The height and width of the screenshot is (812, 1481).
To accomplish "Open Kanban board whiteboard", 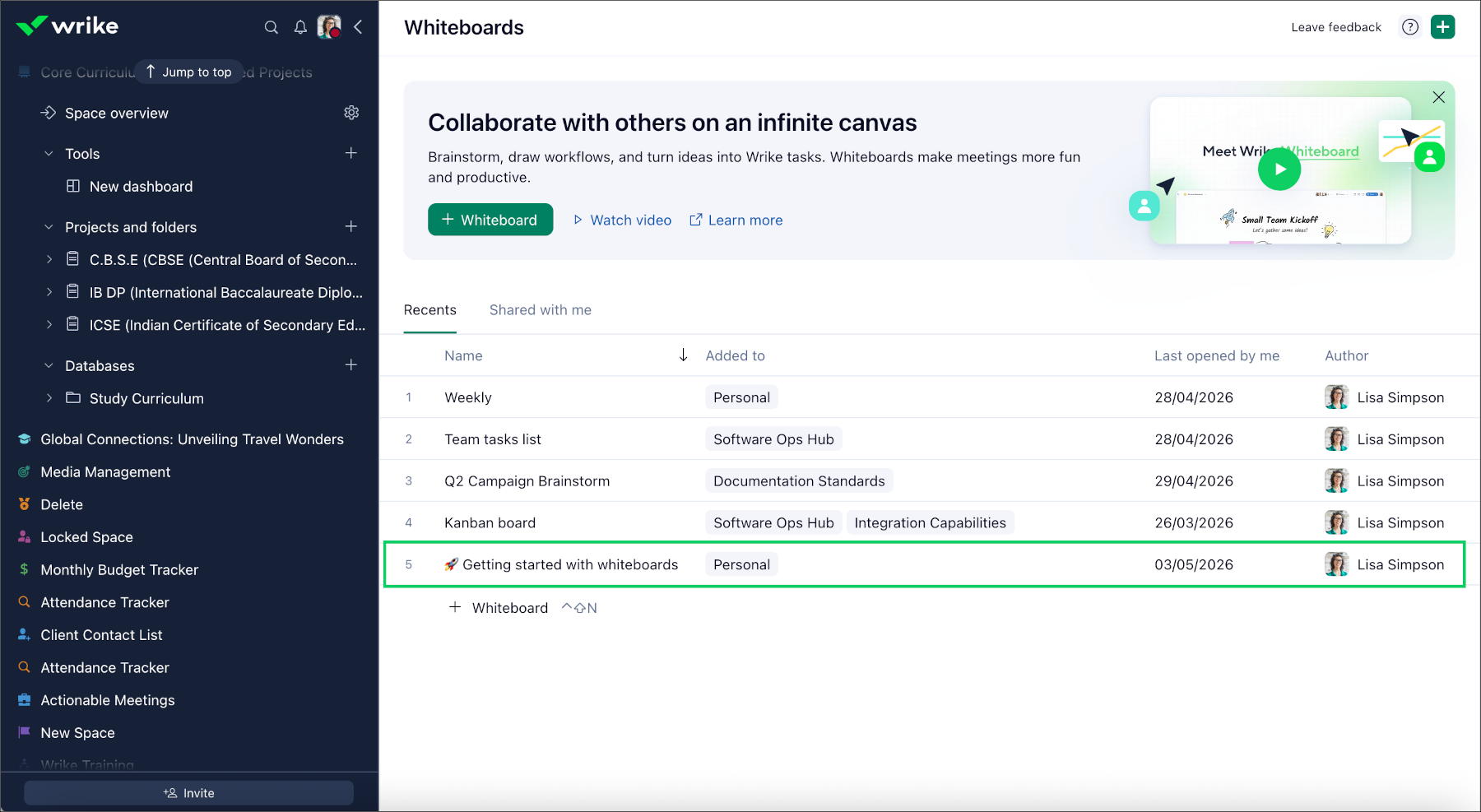I will click(490, 523).
